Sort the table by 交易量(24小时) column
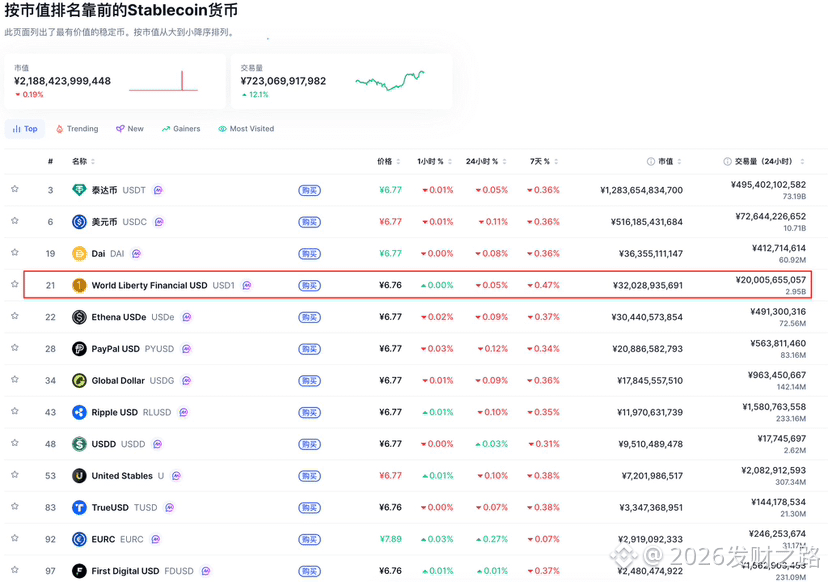 769,161
